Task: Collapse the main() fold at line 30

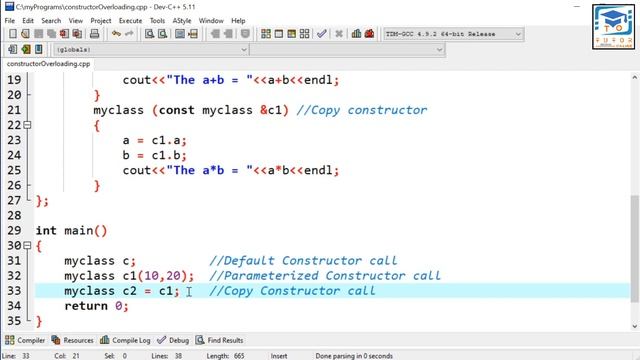Action: coord(27,245)
